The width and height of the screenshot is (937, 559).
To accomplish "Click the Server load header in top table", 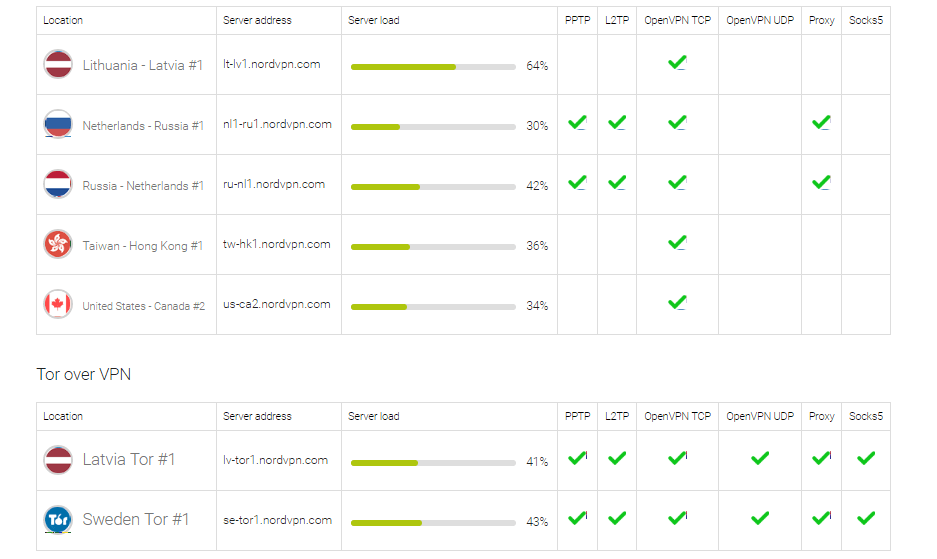I will tap(373, 20).
